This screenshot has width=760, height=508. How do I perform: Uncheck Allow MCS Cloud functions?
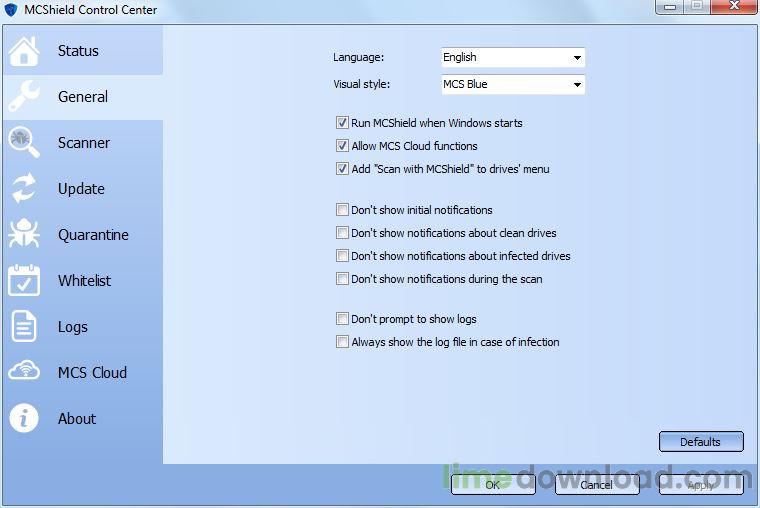point(342,145)
